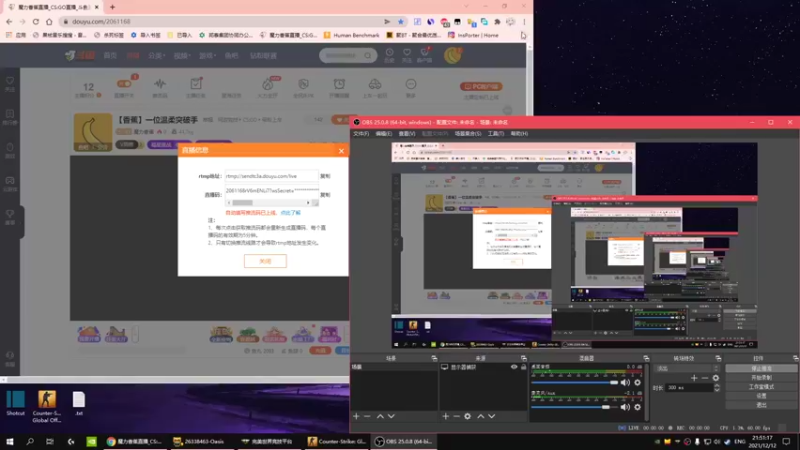
Task: Remove scene transition with minus icon
Action: tap(705, 378)
